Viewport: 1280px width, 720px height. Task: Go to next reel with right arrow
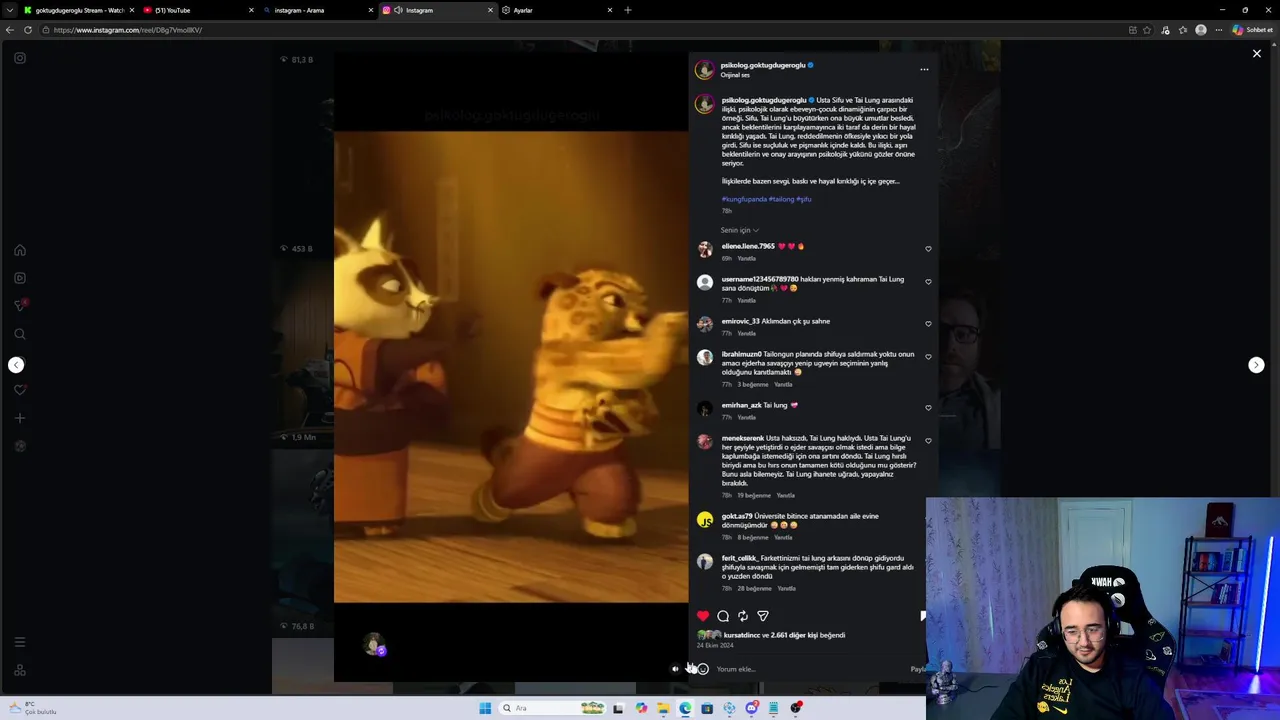tap(1256, 365)
